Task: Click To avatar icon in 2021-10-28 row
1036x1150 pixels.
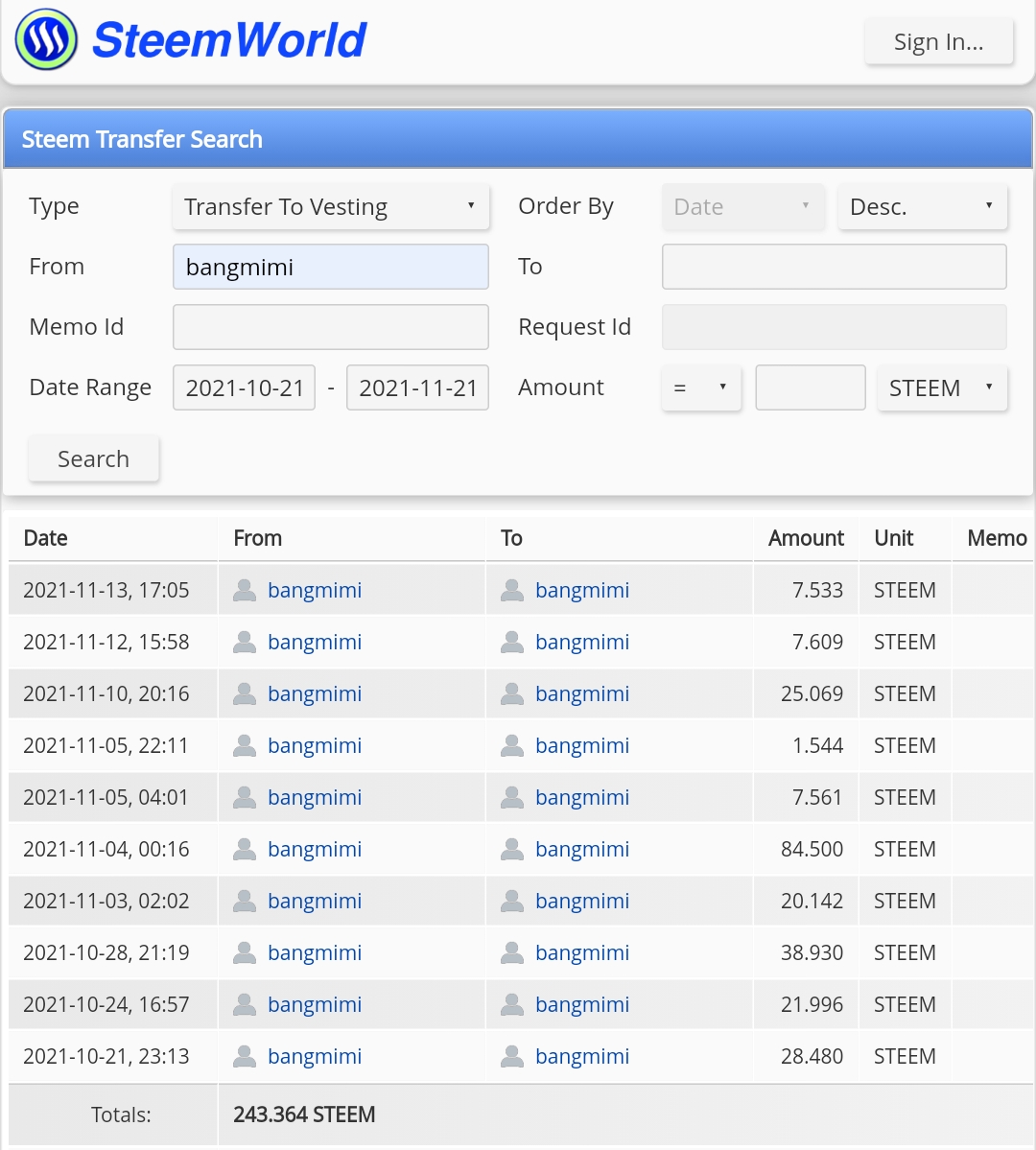Action: [512, 952]
